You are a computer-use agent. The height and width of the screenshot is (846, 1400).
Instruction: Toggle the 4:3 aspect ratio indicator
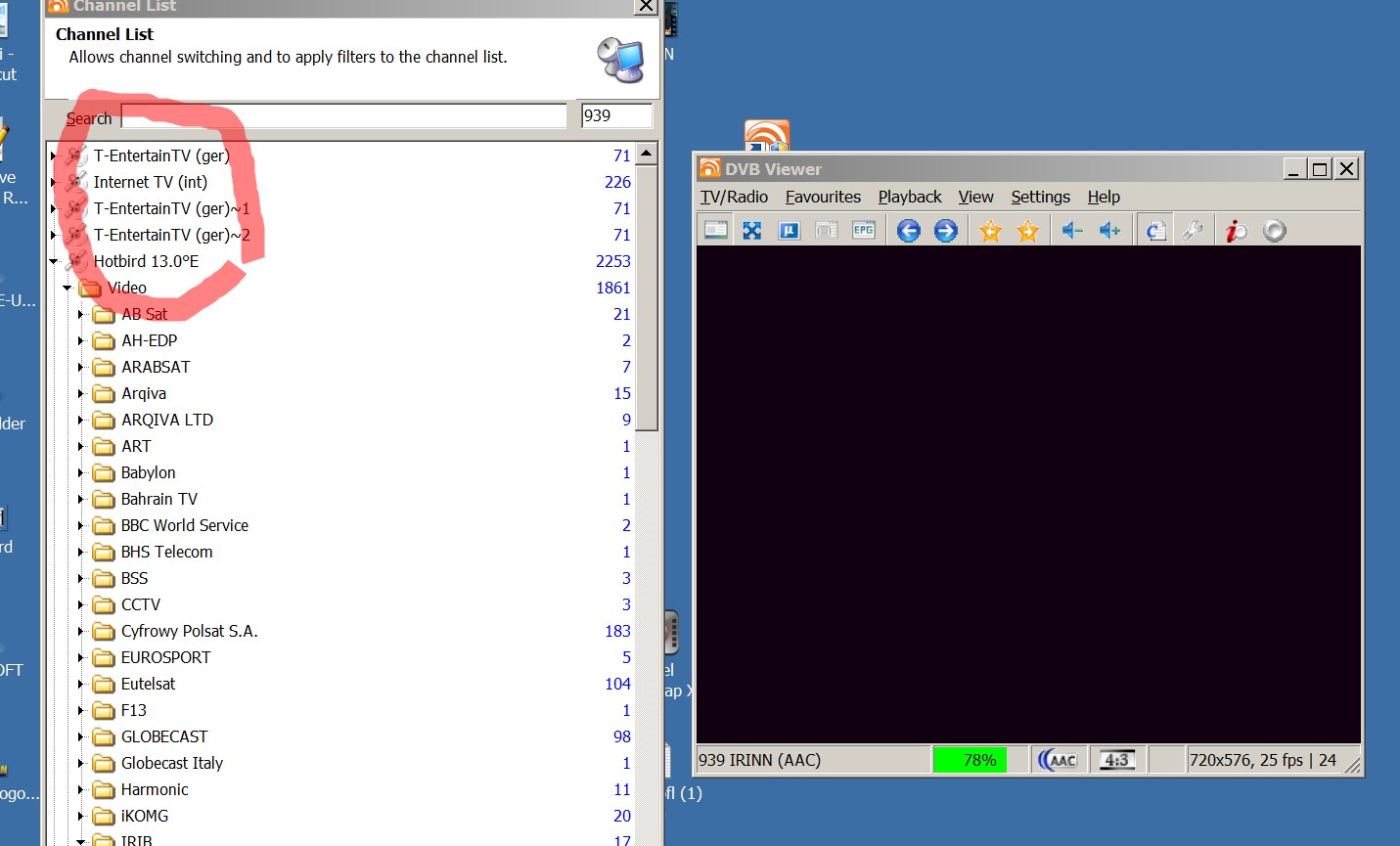[x=1116, y=760]
